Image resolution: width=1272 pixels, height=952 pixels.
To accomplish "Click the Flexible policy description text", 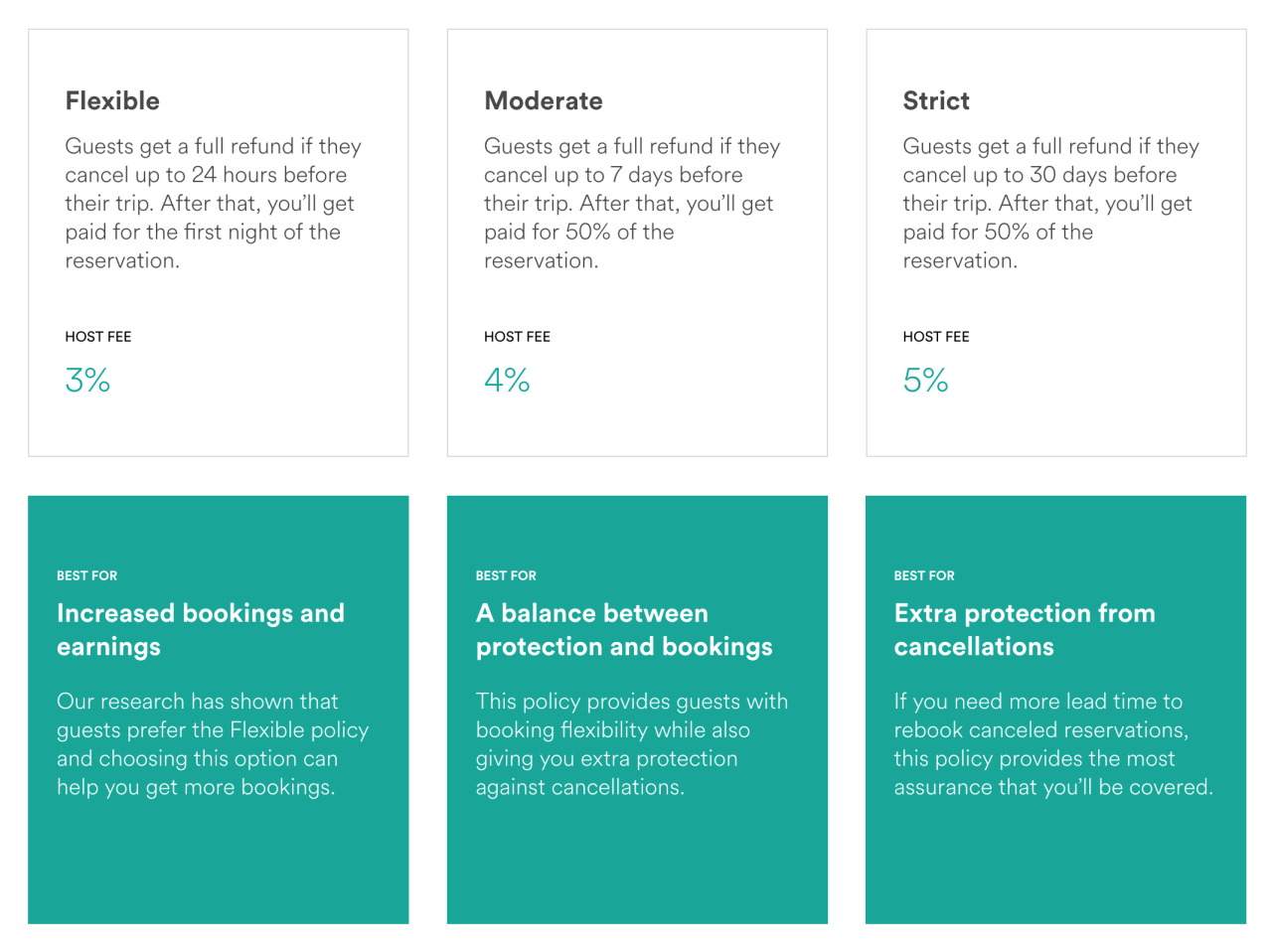I will (213, 204).
